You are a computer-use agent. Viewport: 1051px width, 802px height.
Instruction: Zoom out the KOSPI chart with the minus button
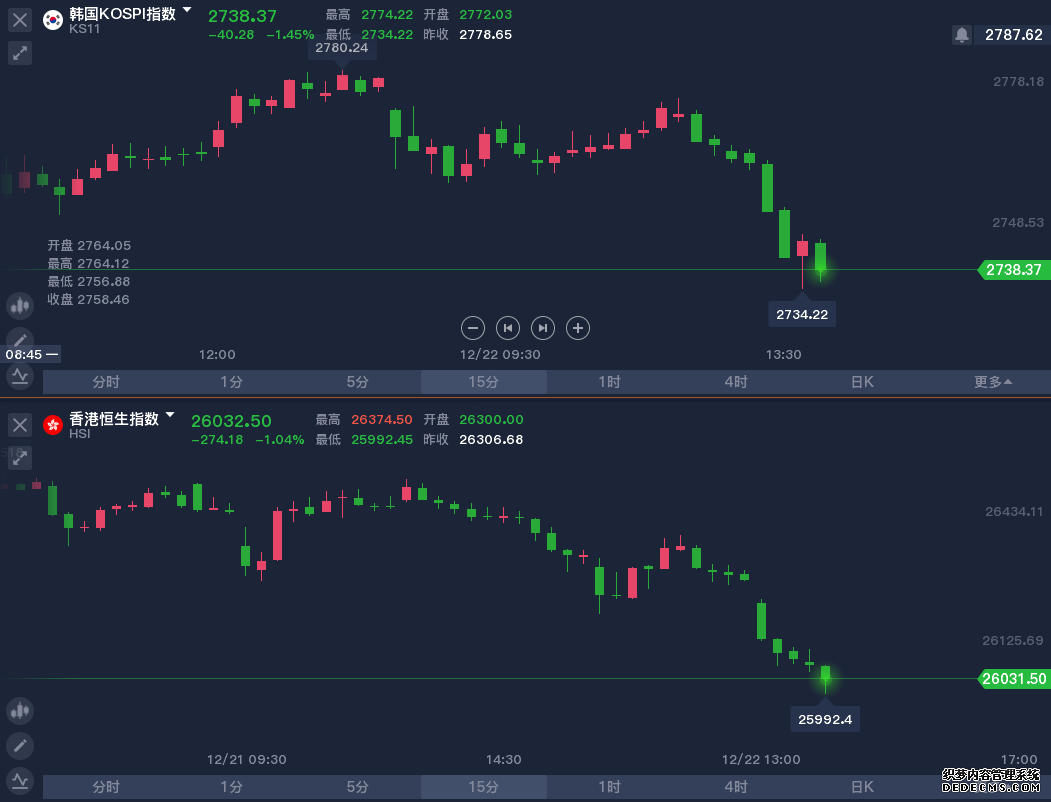(473, 328)
